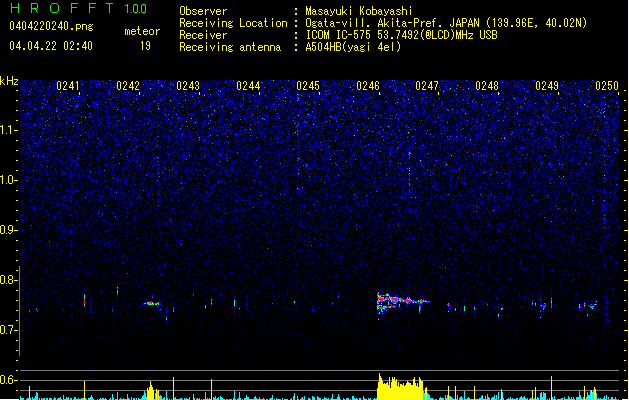The image size is (629, 400).
Task: Select the file name 0404220240.png
Action: (51, 26)
